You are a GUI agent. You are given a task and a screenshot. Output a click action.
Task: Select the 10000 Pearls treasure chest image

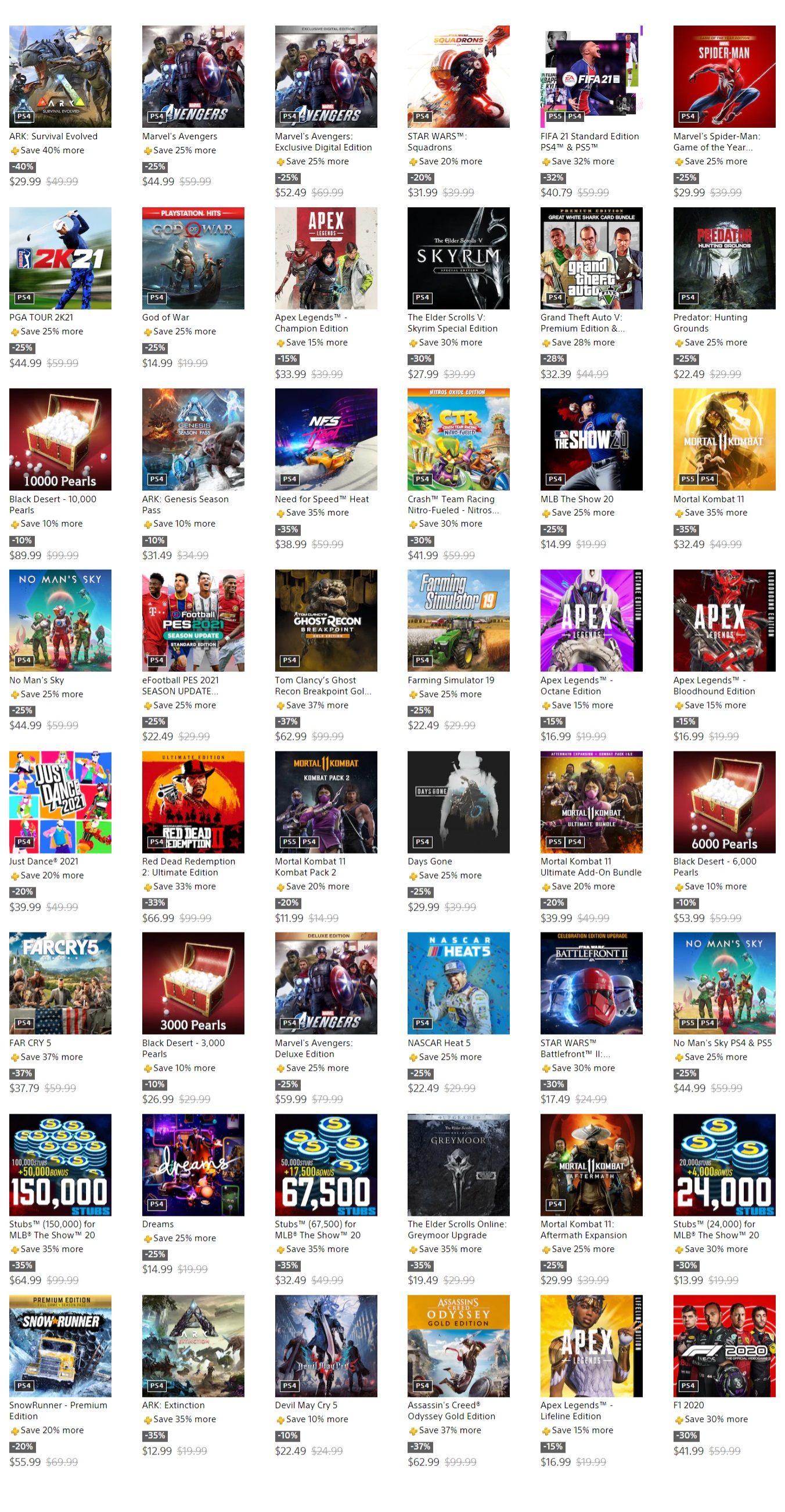tap(60, 439)
